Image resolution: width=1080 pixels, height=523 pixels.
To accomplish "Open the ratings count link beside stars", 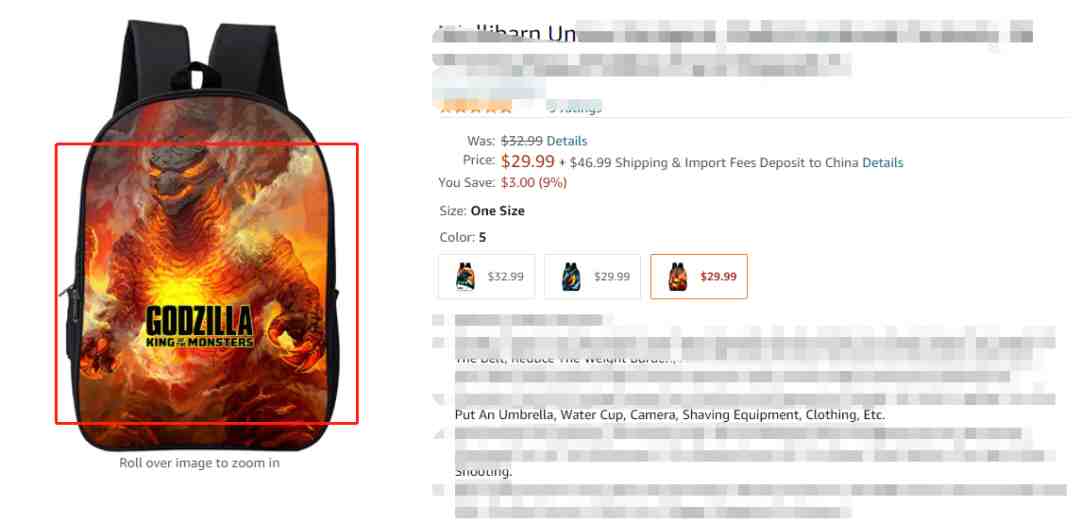I will point(574,107).
